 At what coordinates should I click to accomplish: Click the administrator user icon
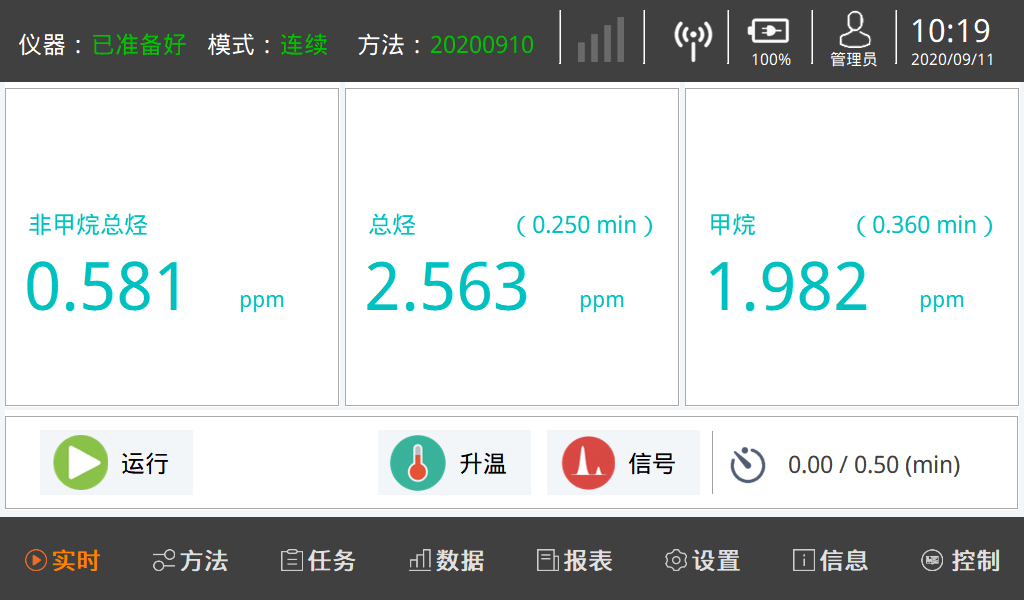853,32
